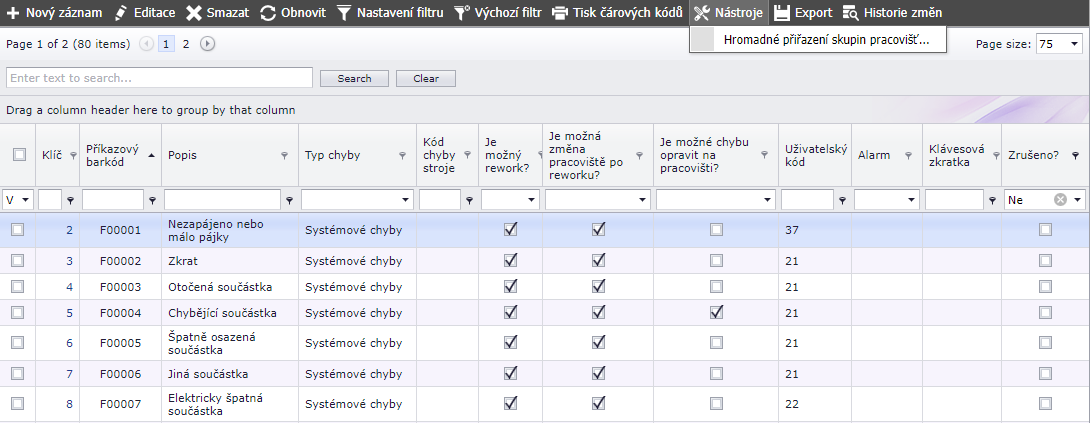Toggle the select-all checkbox in header

[19, 154]
